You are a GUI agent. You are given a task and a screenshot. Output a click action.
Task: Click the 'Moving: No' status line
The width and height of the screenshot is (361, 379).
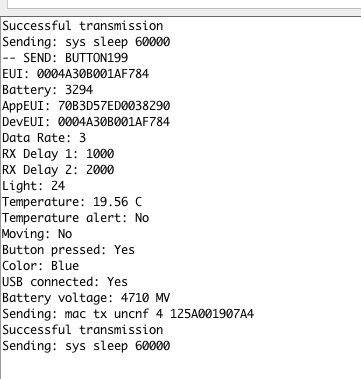(37, 234)
